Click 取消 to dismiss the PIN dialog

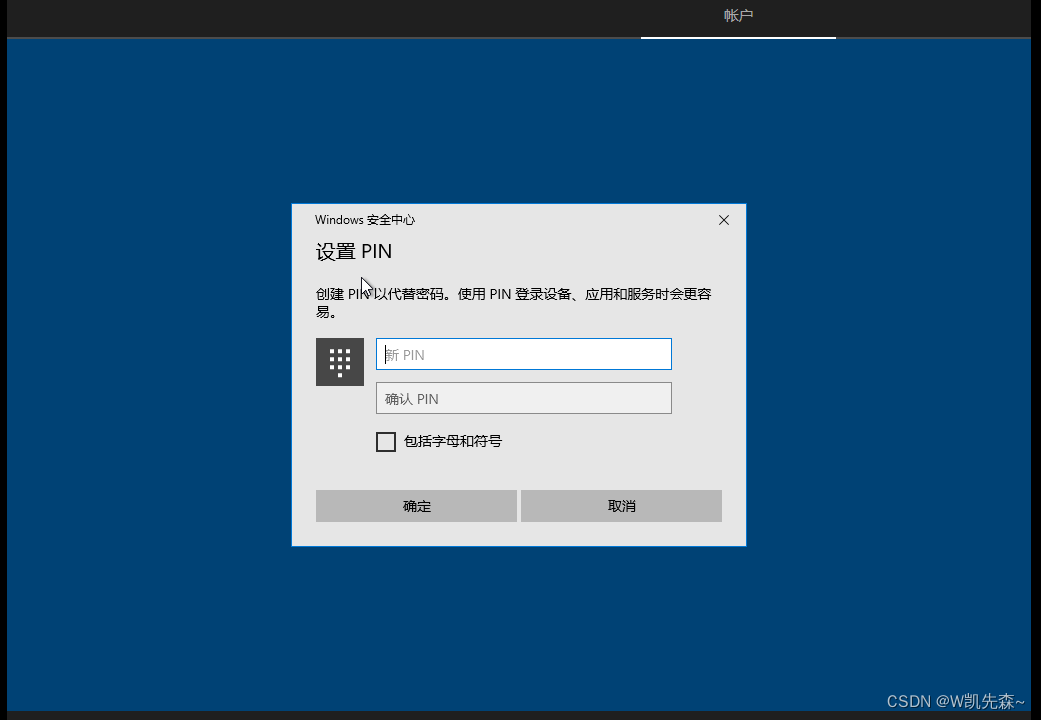pos(620,505)
